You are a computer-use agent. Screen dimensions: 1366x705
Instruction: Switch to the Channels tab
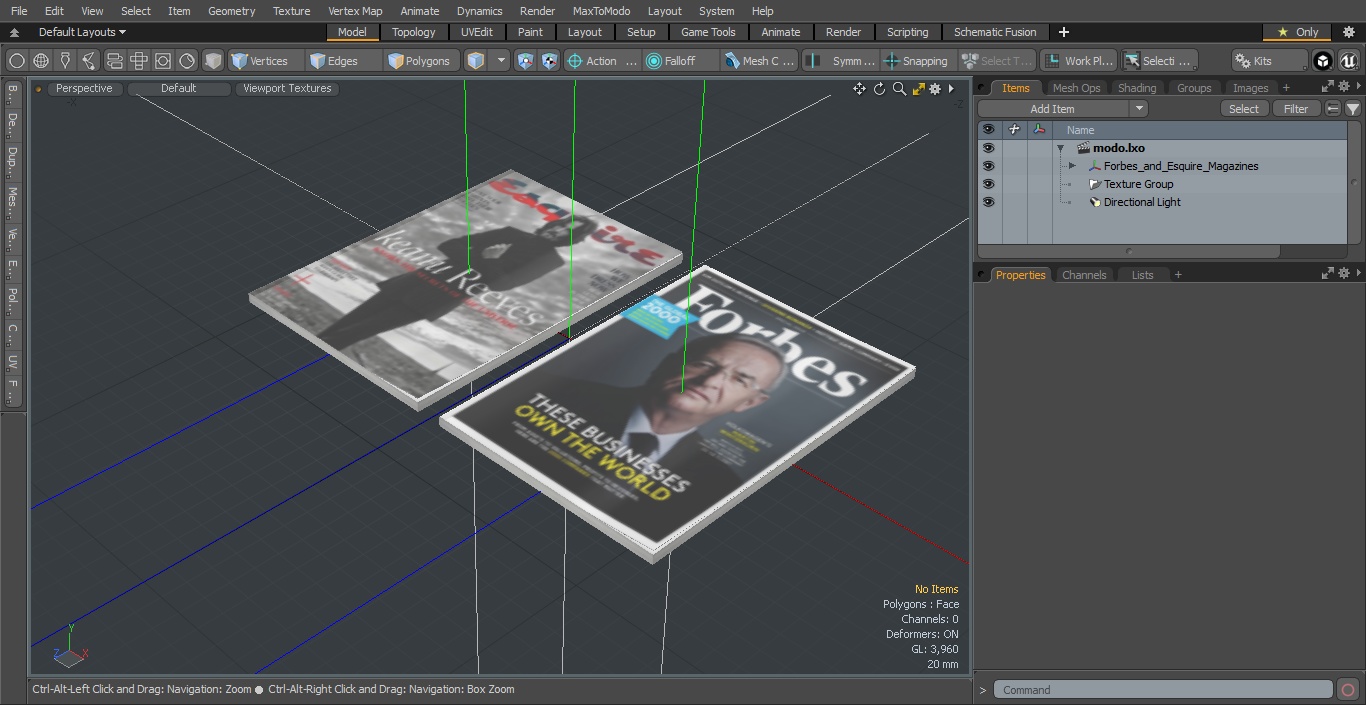(1084, 275)
